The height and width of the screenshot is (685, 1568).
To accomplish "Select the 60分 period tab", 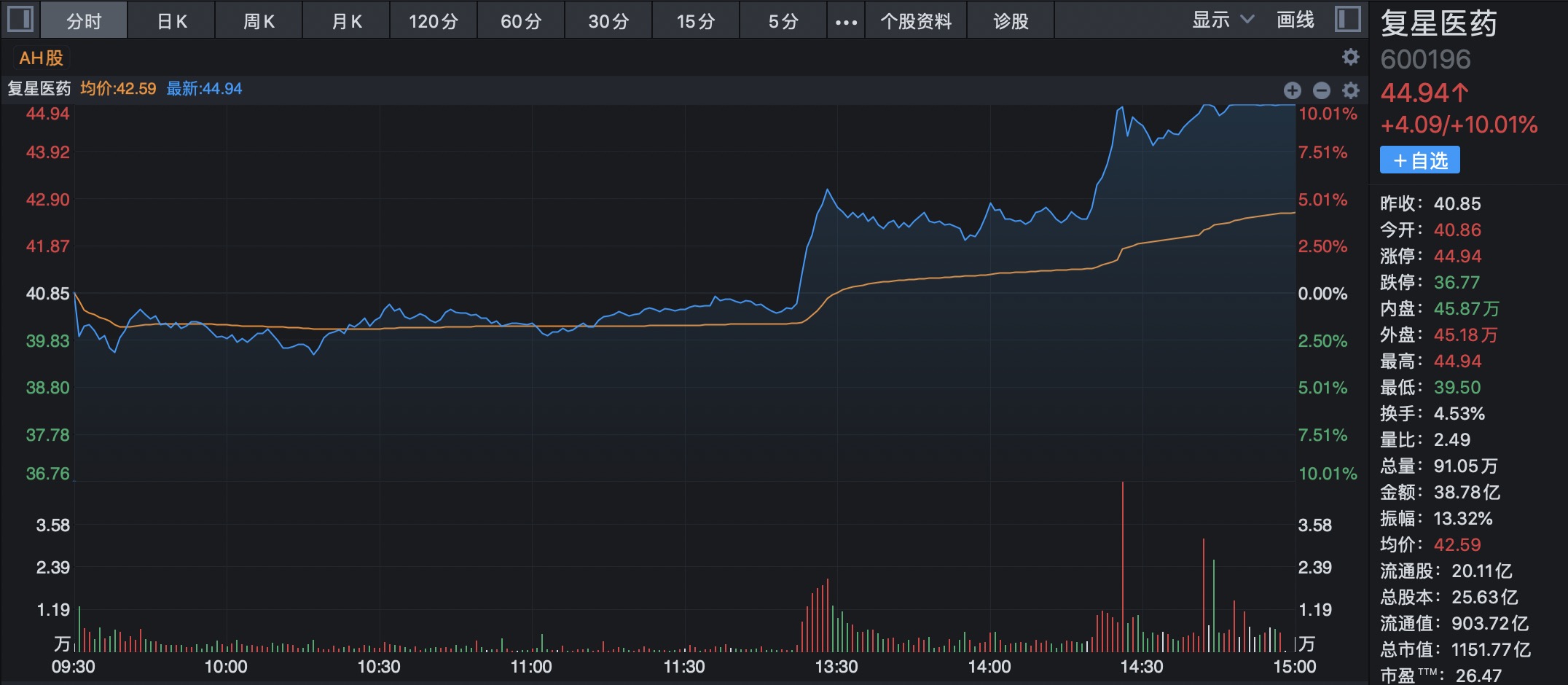I will [522, 20].
